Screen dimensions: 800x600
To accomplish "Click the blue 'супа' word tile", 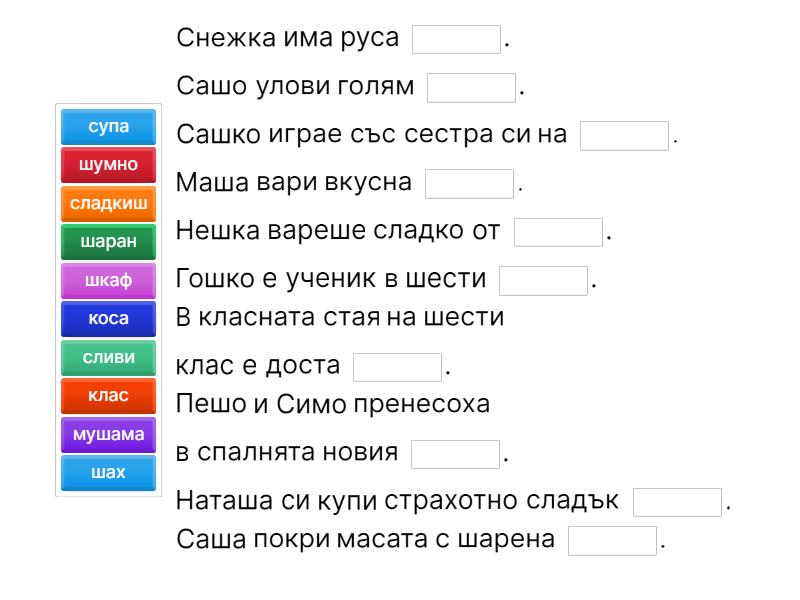I will click(108, 127).
